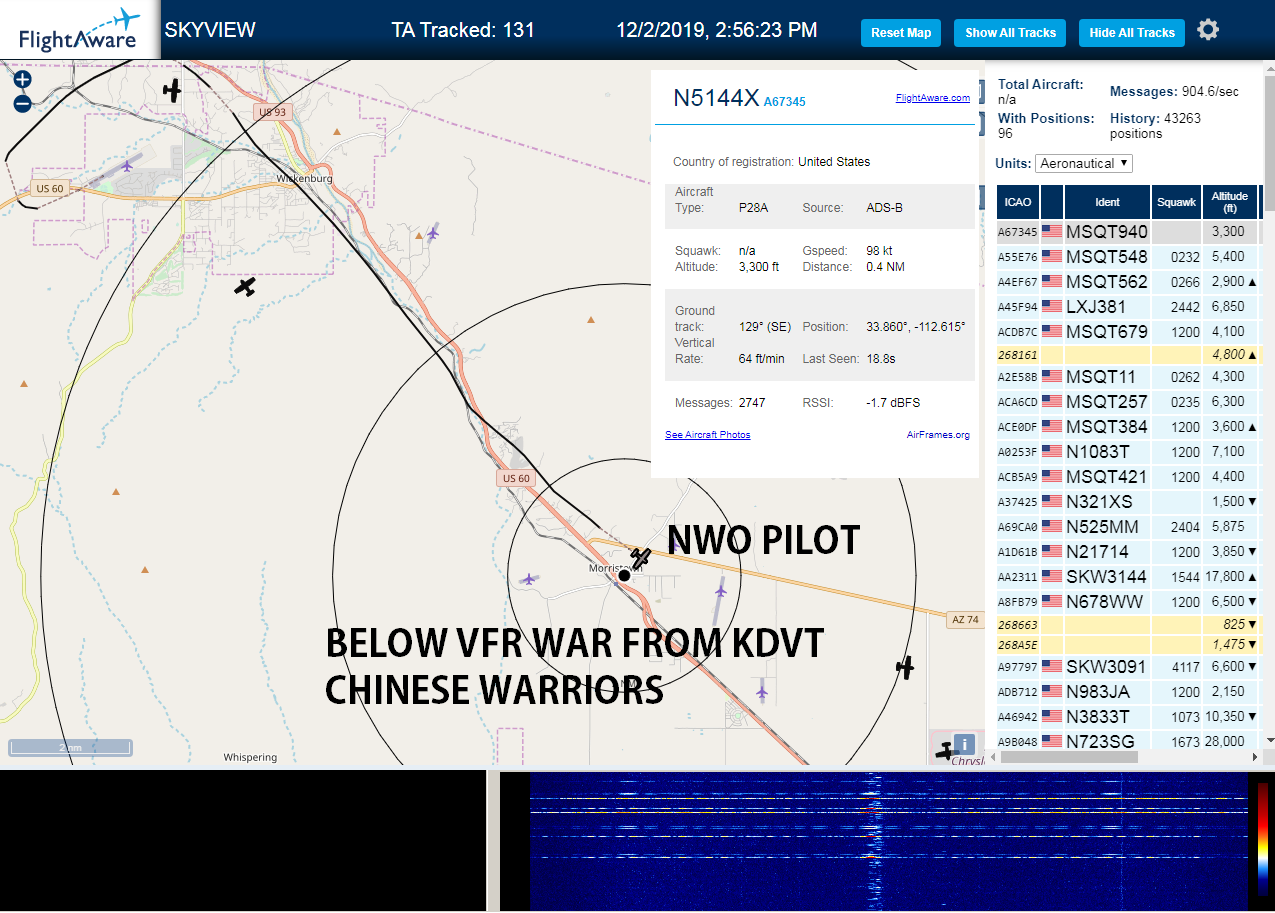Open See Aircraft Photos link
Screen dimensions: 1275x913
708,435
